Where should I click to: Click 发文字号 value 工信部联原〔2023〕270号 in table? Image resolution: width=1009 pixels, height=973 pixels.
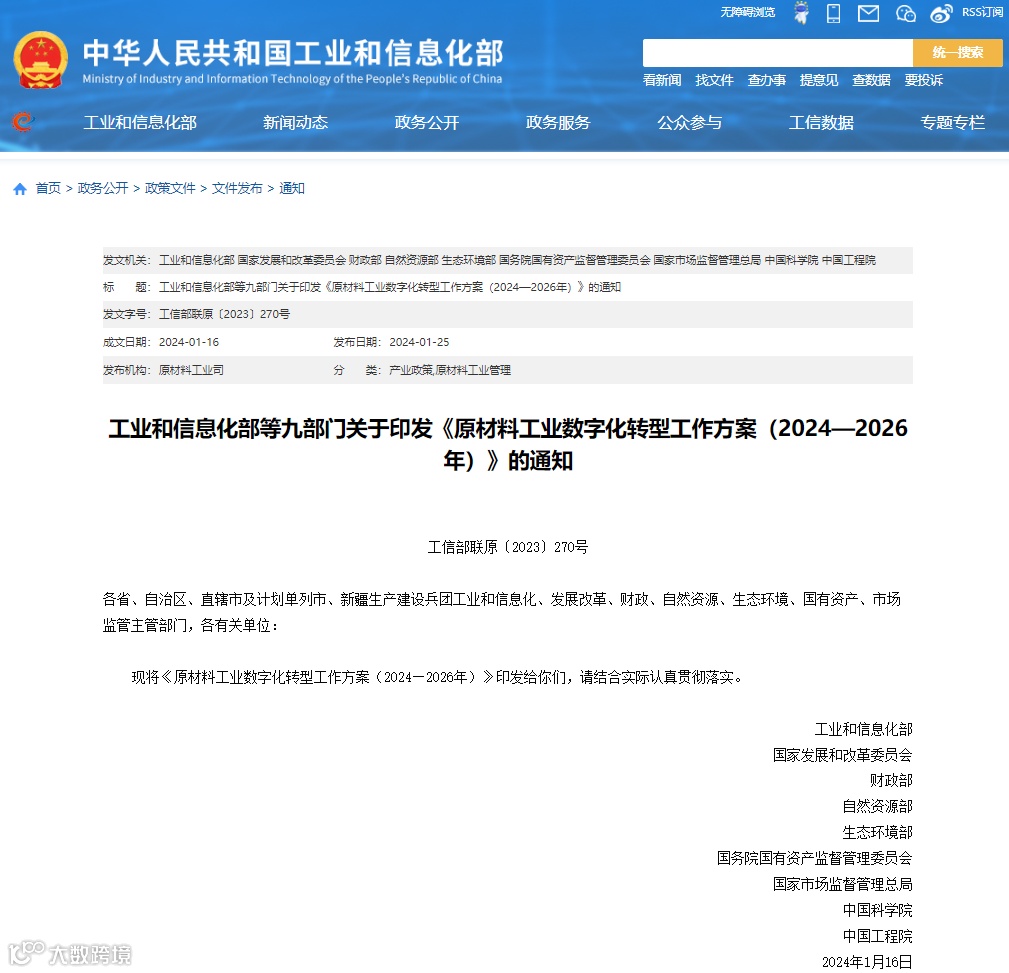[224, 314]
